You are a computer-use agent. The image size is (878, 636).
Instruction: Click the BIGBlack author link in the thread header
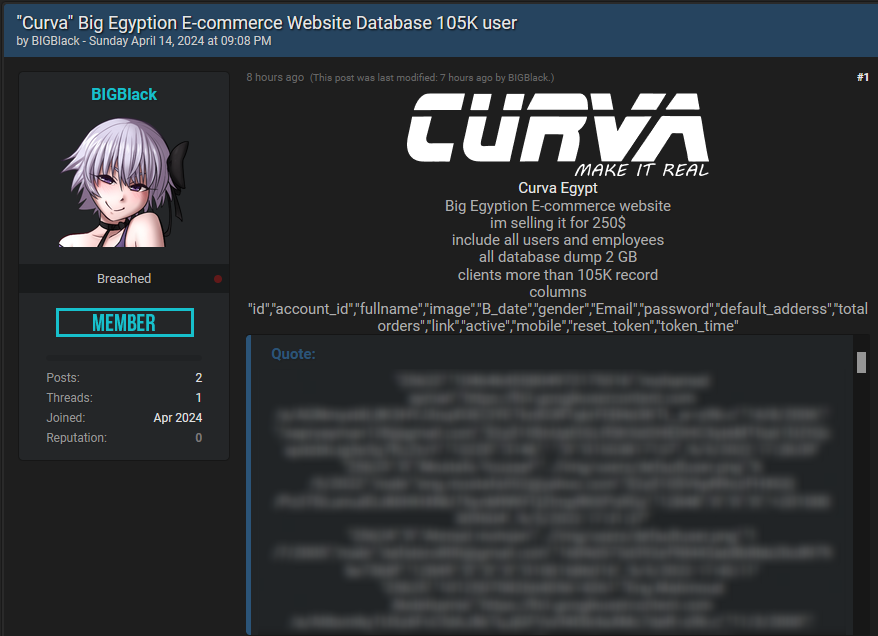coord(55,41)
